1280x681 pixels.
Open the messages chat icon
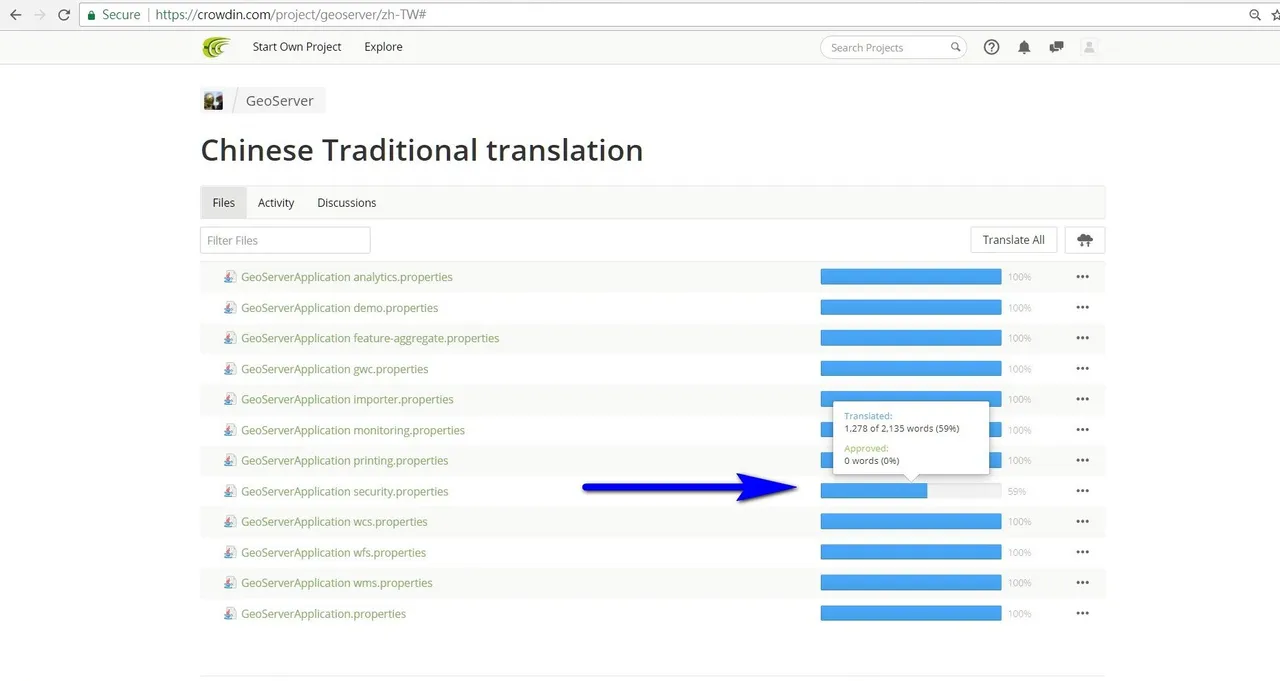(x=1056, y=47)
